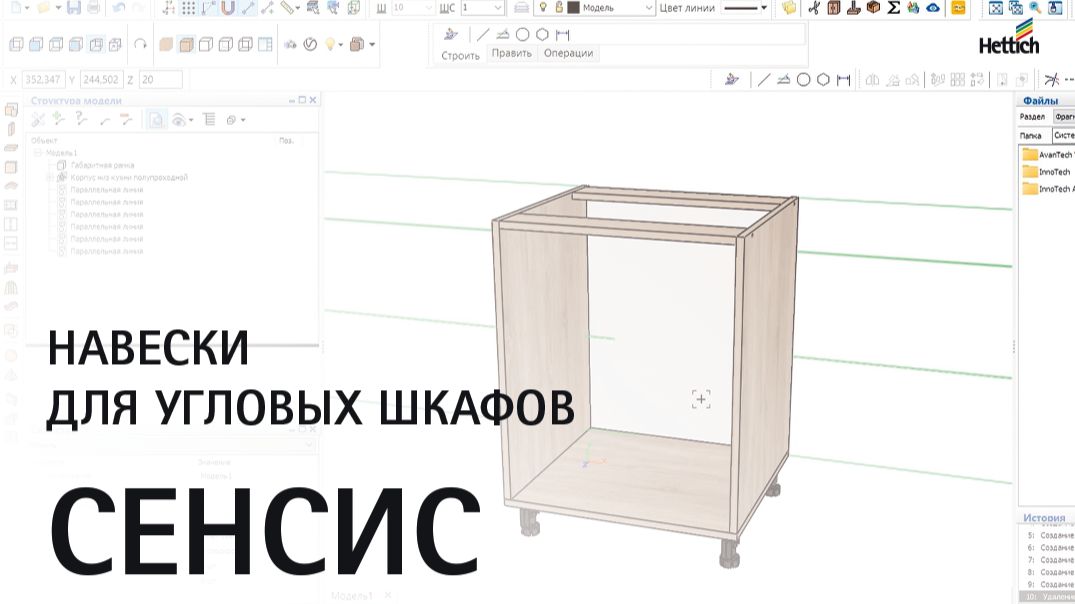Screen dimensions: 1075x604
Task: Click the yellow orange square icon
Action: [958, 8]
